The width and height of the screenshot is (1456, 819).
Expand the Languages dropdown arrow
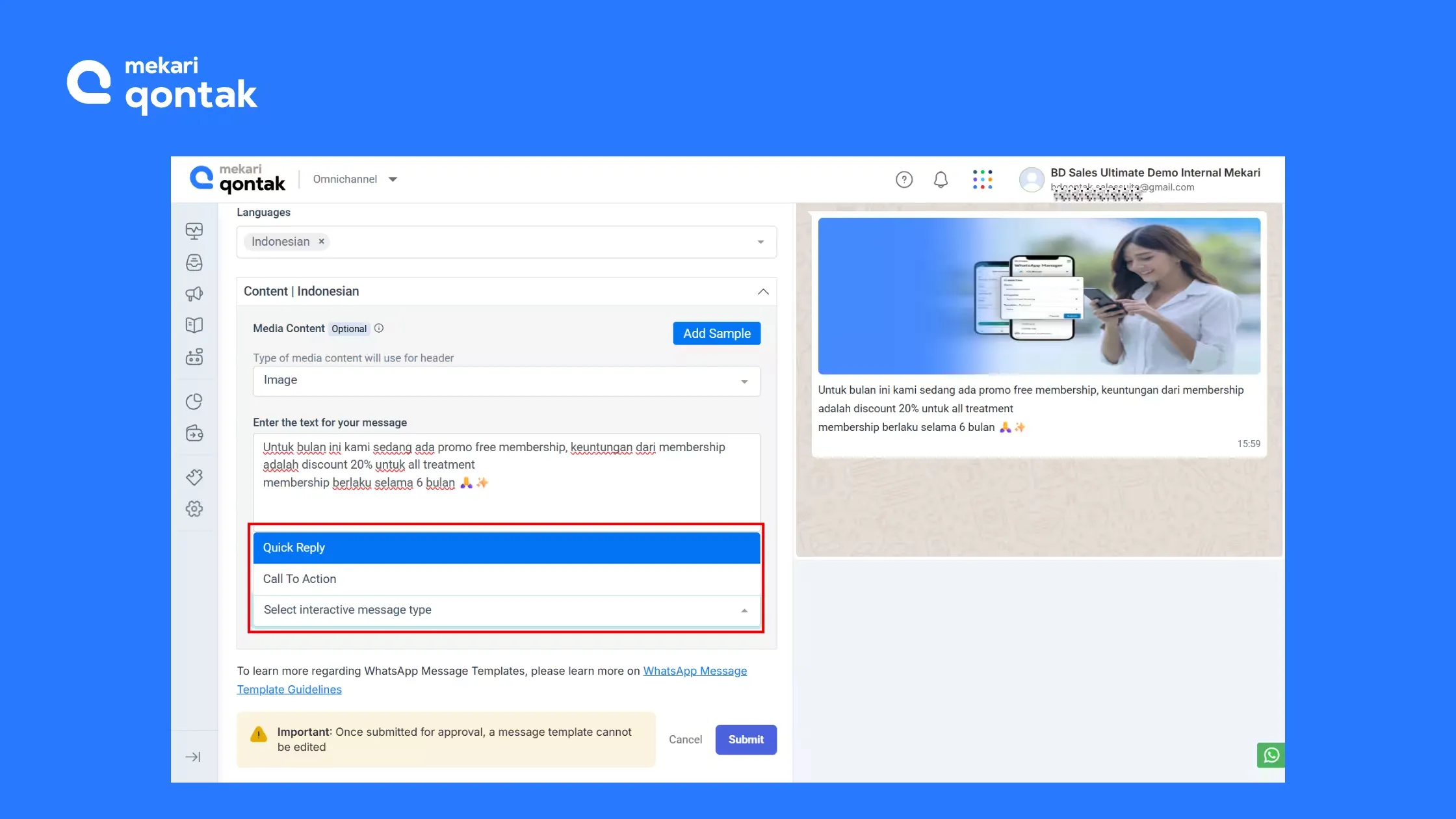(760, 242)
